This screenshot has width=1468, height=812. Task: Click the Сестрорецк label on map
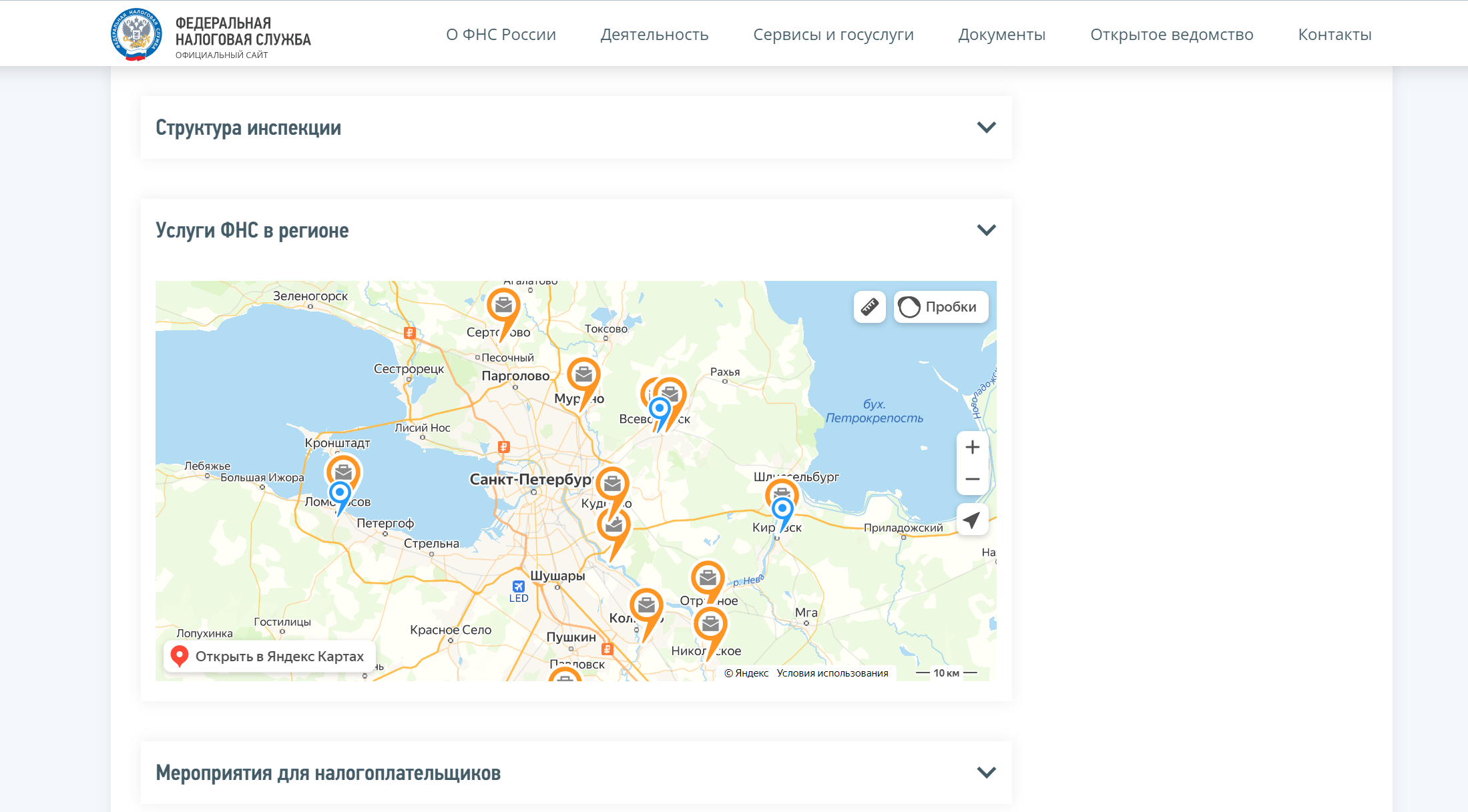pyautogui.click(x=409, y=369)
